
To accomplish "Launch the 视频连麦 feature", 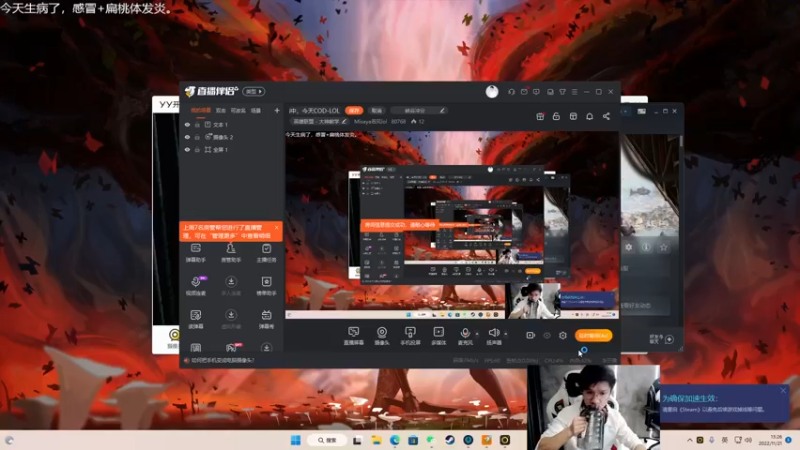I will (x=195, y=286).
